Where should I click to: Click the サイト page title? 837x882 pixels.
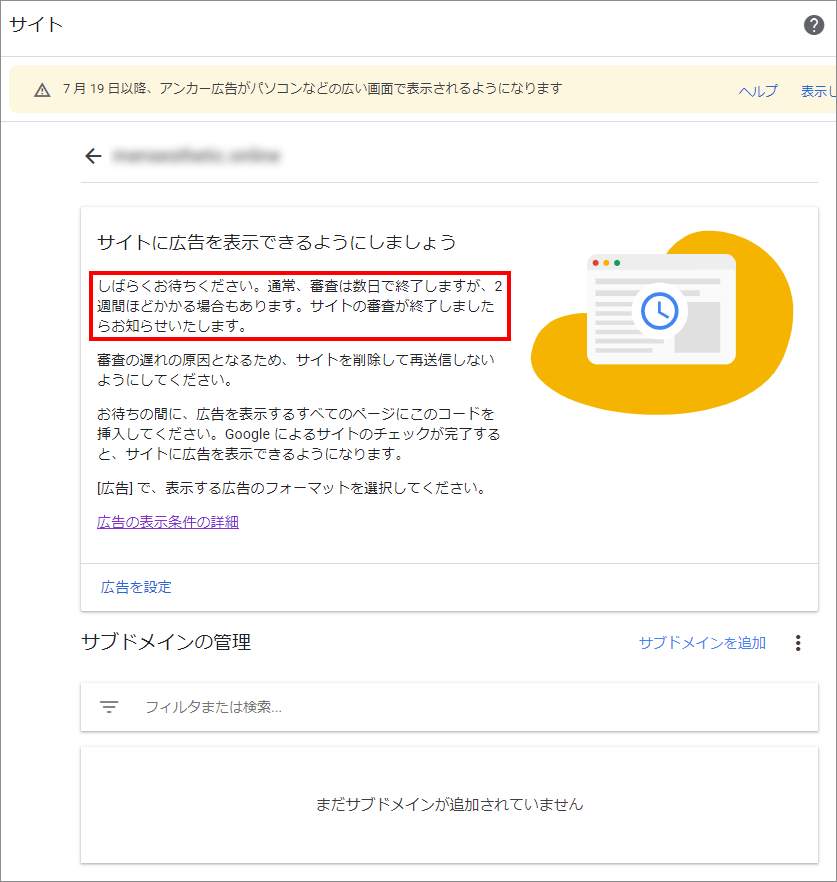pos(36,25)
